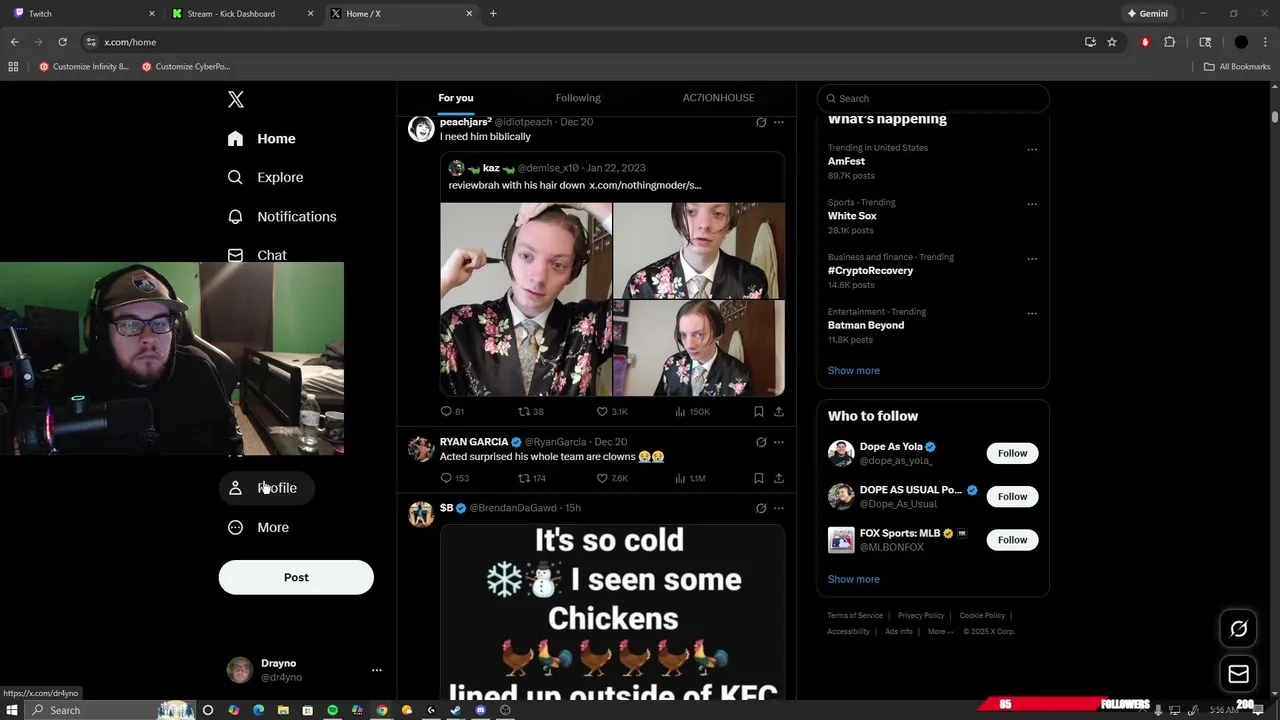The width and height of the screenshot is (1280, 720).
Task: Repost the peachjars post with 38 reposts
Action: tap(530, 411)
